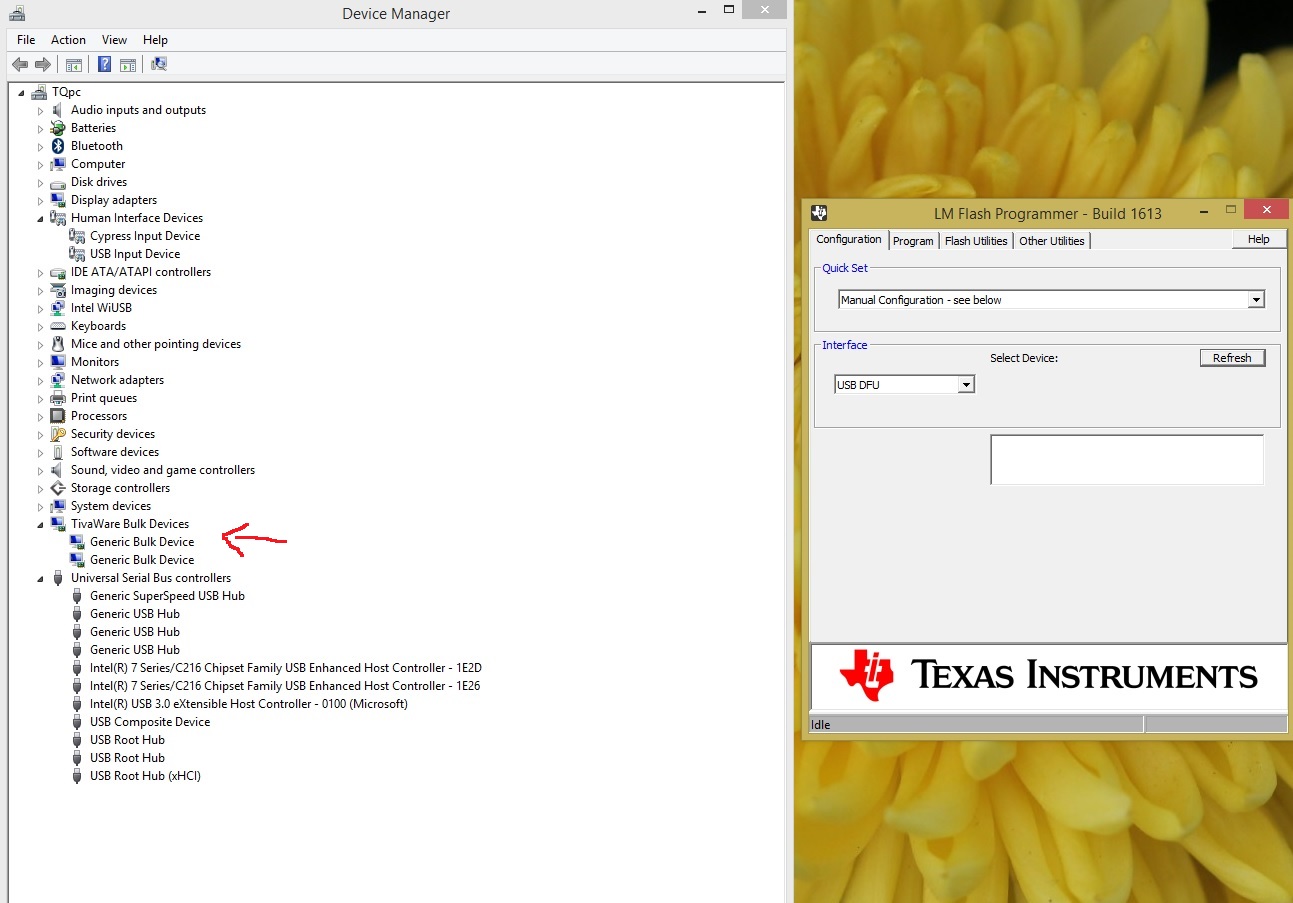This screenshot has height=903, width=1293.
Task: Click the TivaWare Bulk Devices category icon
Action: 58,524
